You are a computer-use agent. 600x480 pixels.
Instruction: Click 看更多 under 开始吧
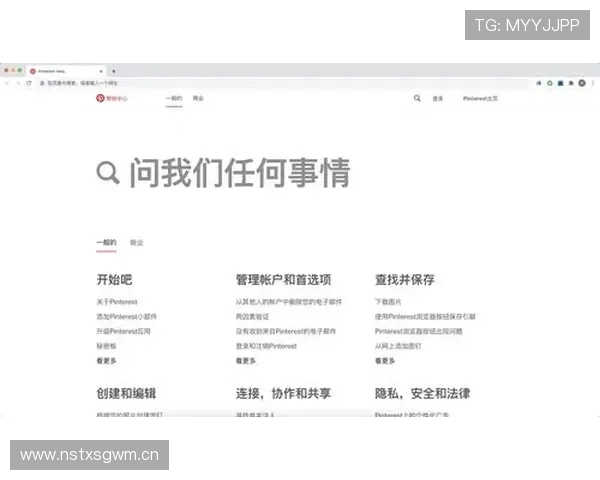tap(106, 361)
